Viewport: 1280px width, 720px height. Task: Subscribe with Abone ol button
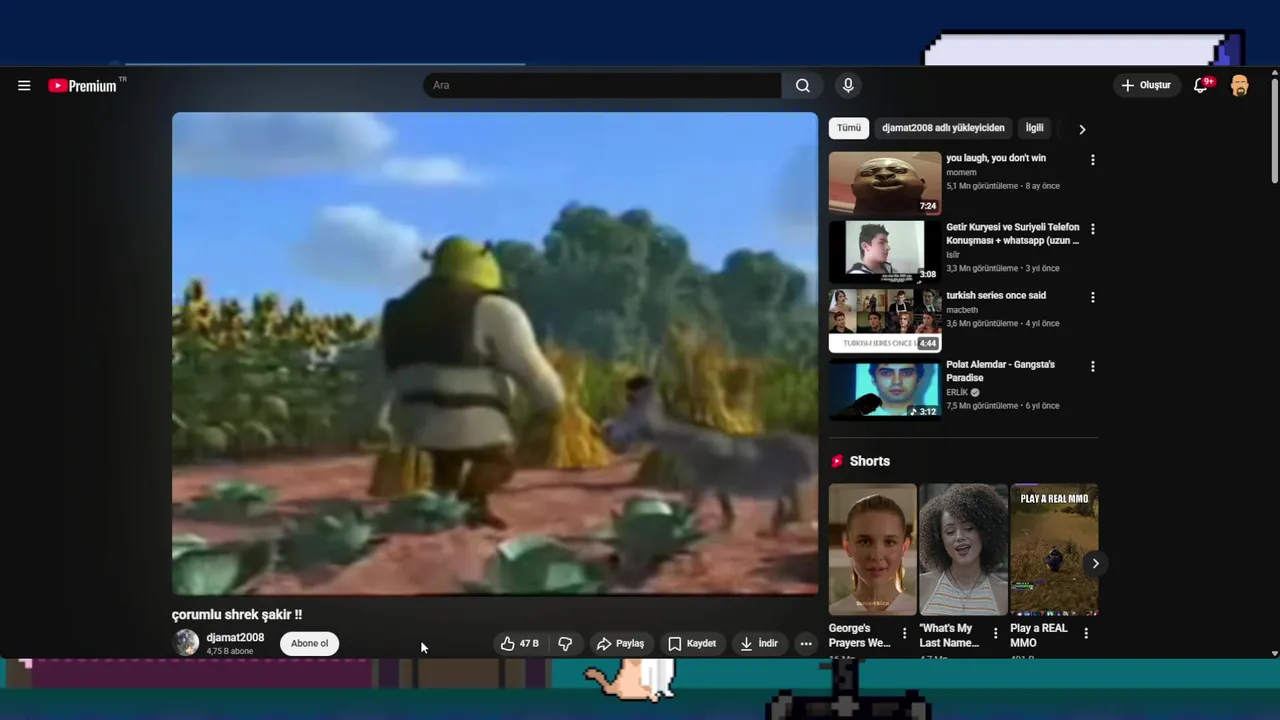[309, 644]
